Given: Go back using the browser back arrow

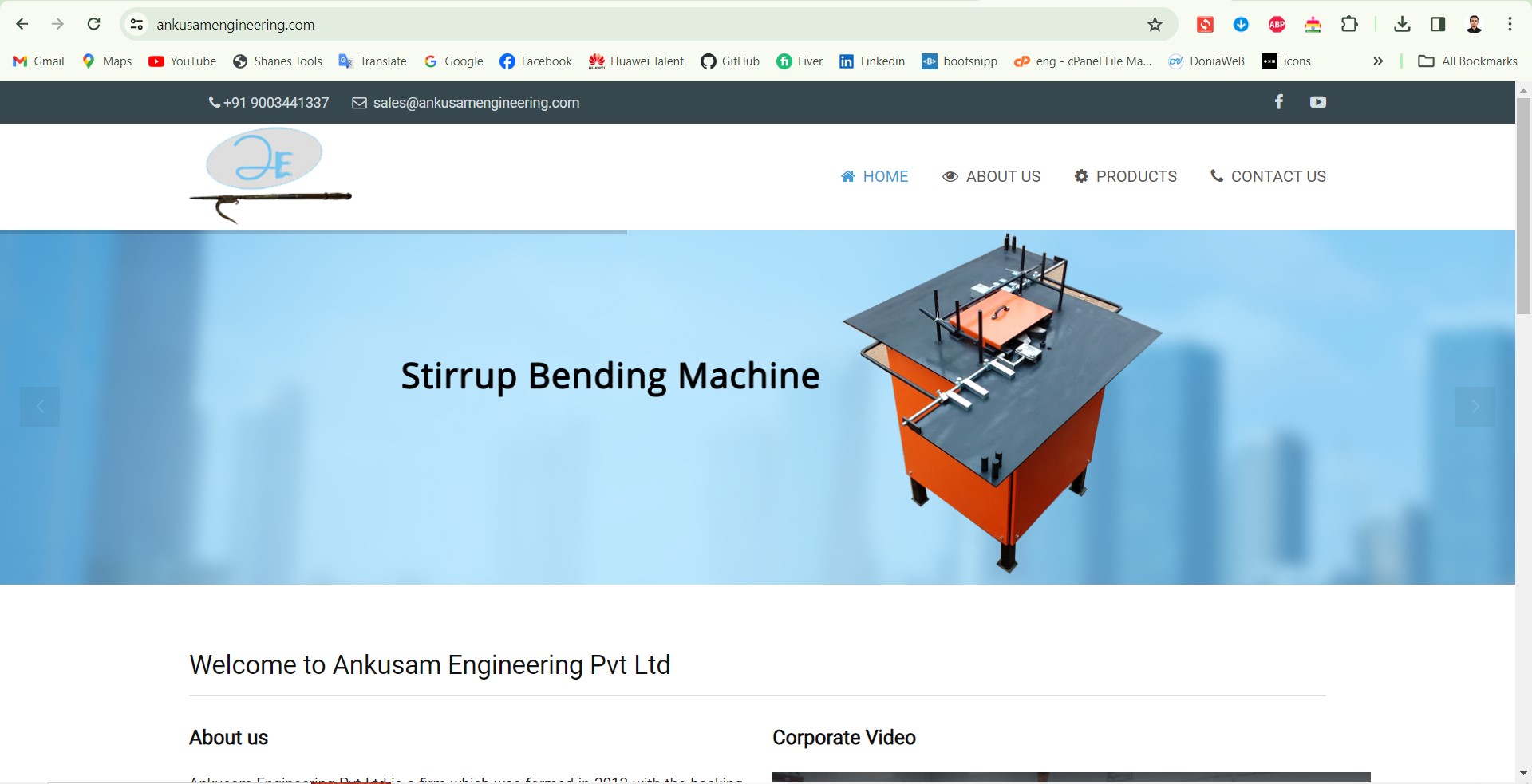Looking at the screenshot, I should (x=22, y=24).
